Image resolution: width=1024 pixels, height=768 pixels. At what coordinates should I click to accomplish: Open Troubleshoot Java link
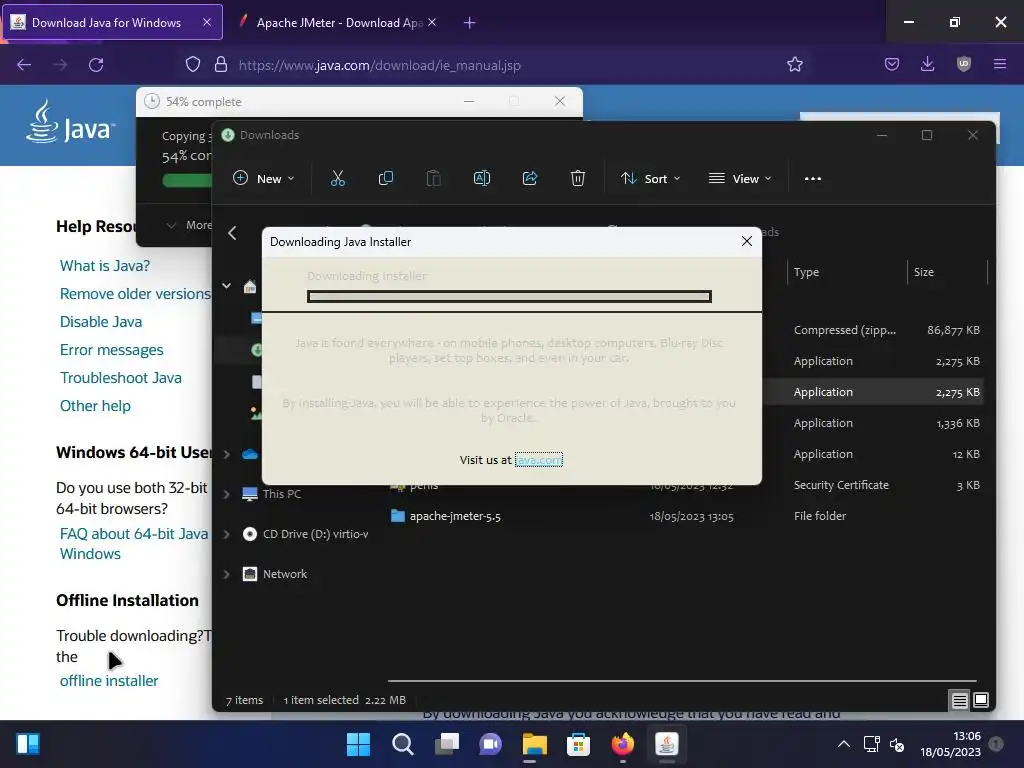[121, 377]
